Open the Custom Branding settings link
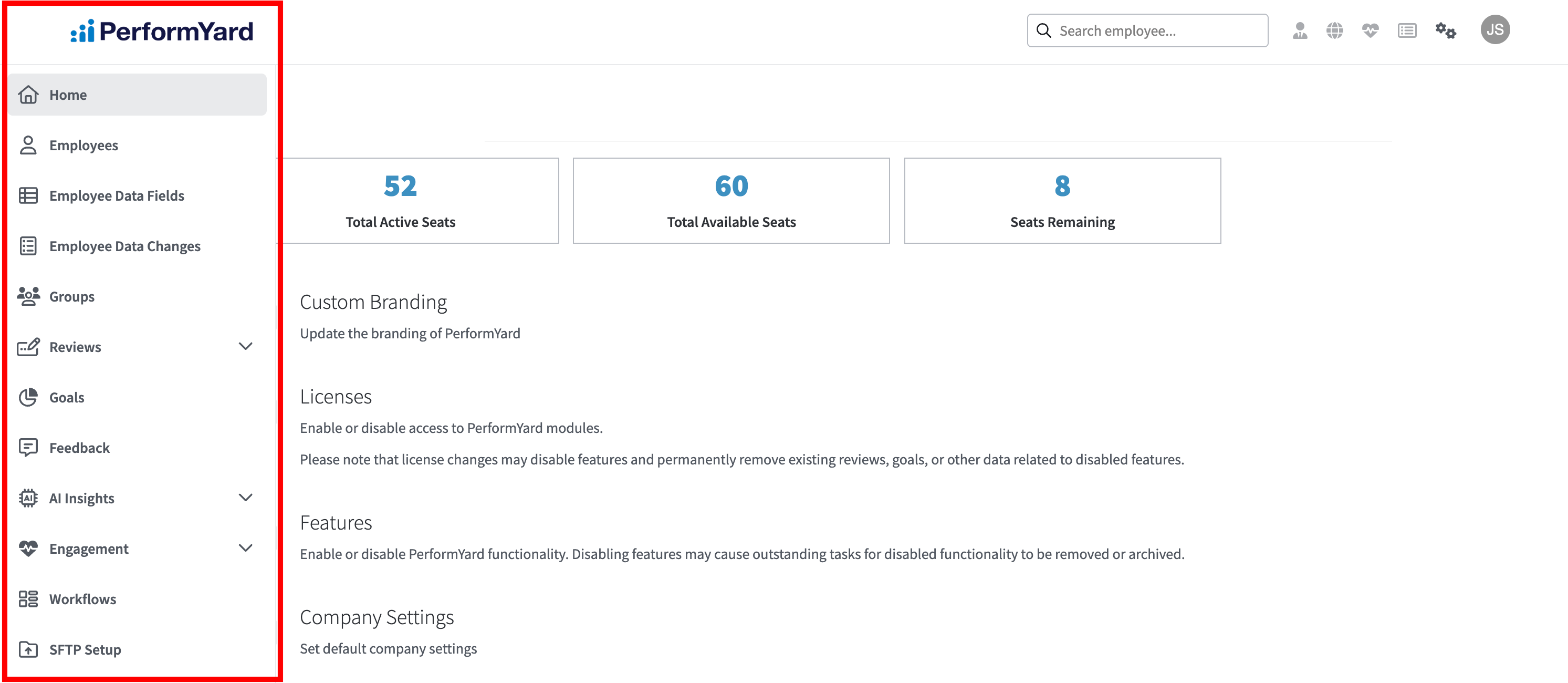This screenshot has height=683, width=1568. (x=373, y=303)
